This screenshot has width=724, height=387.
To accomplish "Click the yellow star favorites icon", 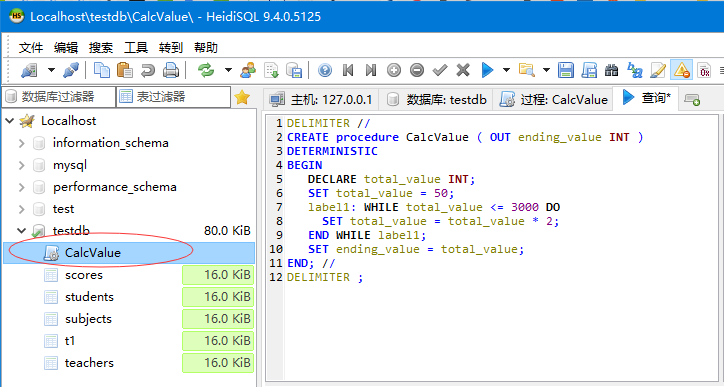I will click(x=242, y=97).
